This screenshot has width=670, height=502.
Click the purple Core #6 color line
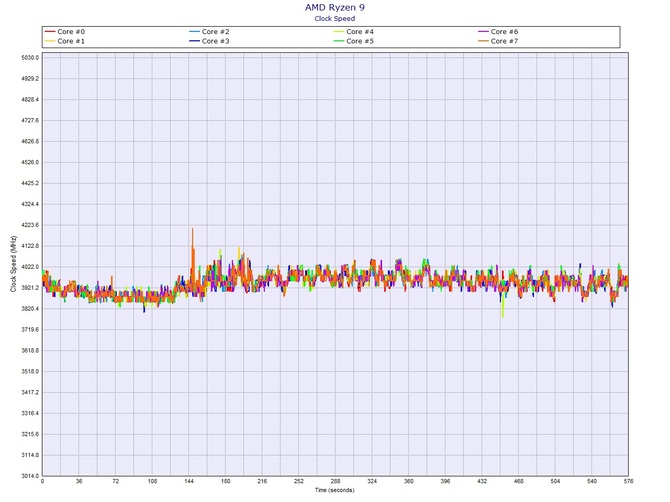[x=483, y=32]
